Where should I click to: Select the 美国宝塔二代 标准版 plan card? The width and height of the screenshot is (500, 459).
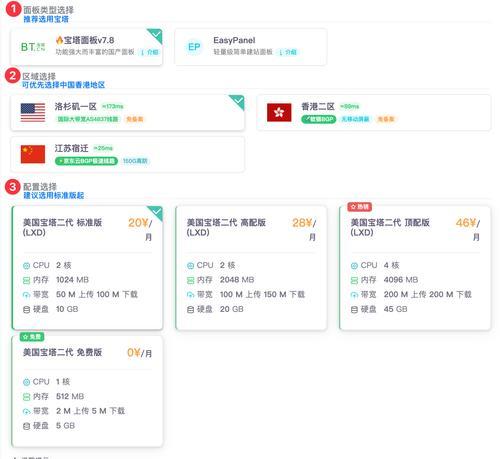[87, 268]
